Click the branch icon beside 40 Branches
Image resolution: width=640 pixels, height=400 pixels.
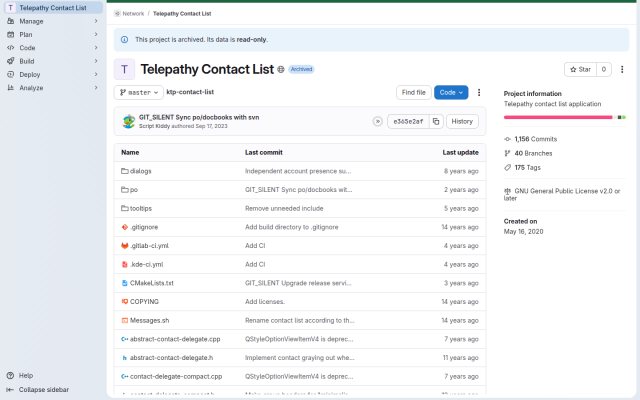click(507, 153)
